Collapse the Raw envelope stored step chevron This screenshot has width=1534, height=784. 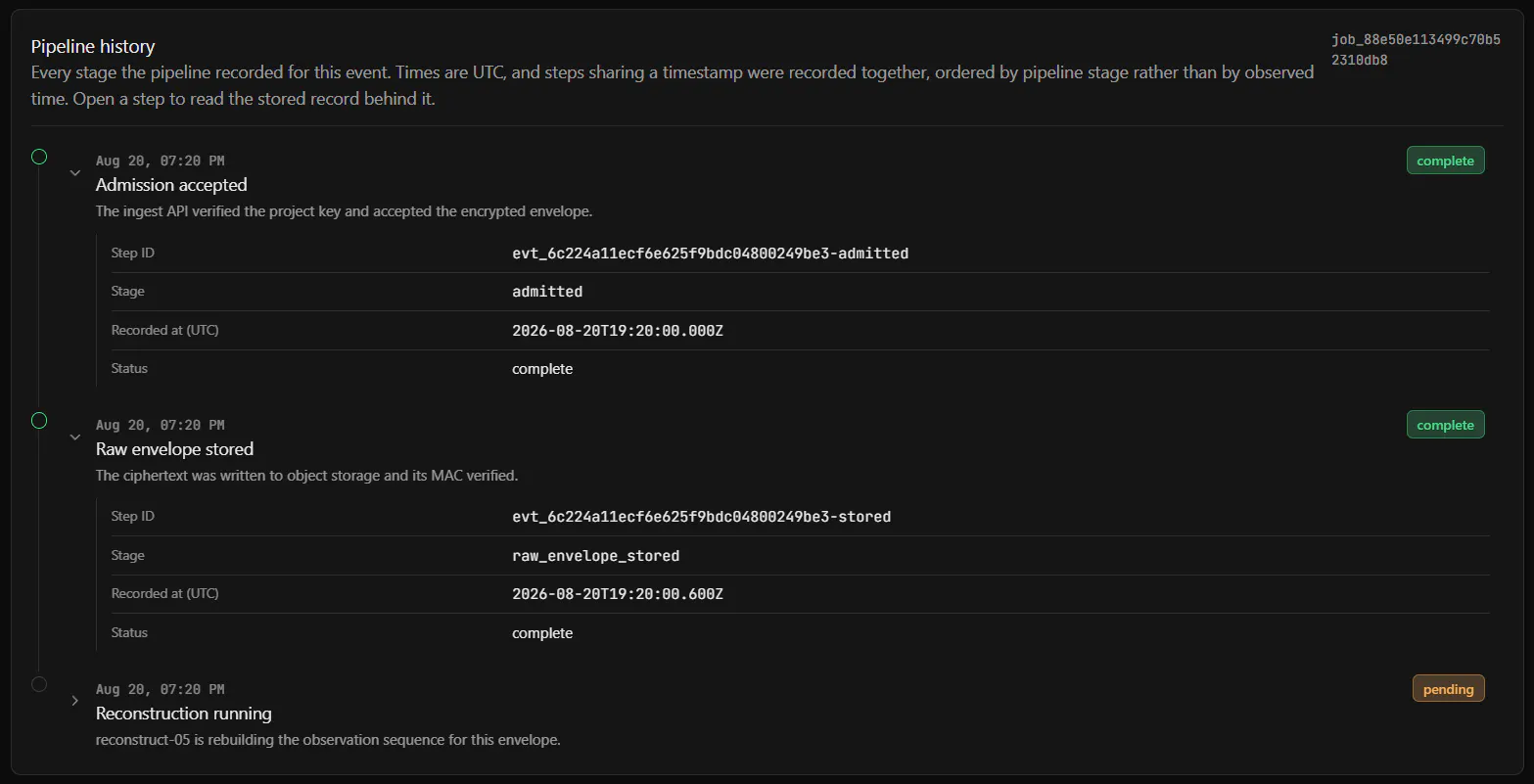click(x=75, y=438)
